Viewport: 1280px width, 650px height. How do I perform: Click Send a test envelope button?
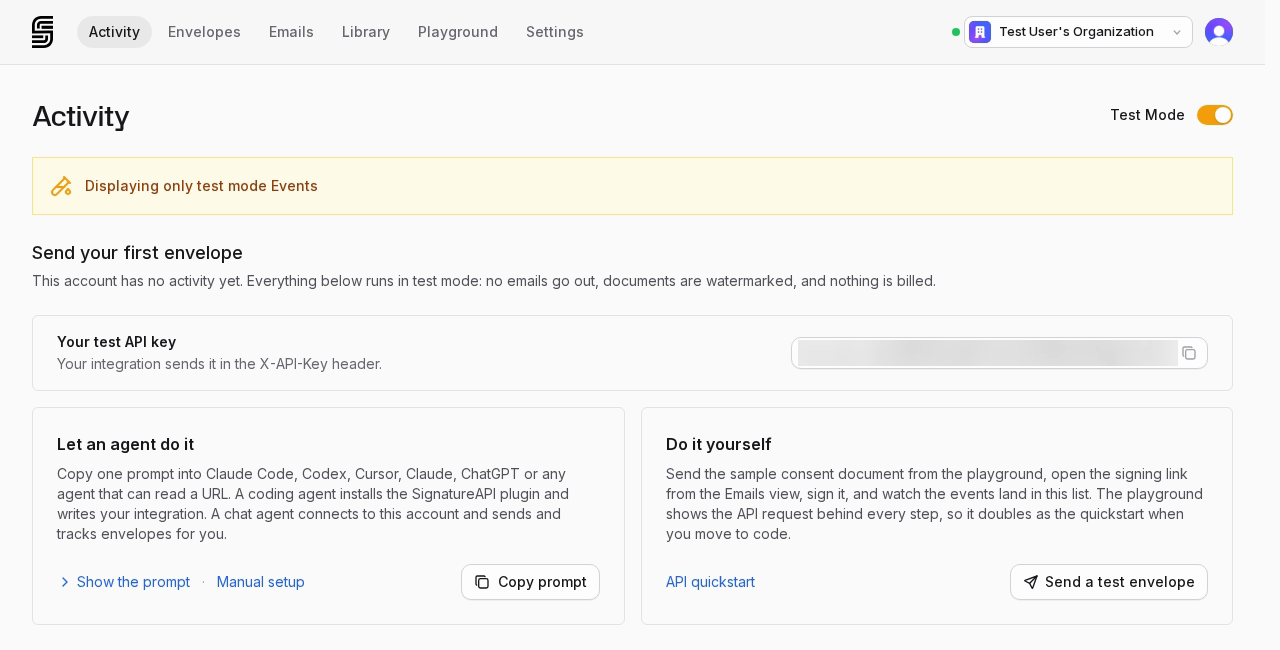(x=1109, y=582)
